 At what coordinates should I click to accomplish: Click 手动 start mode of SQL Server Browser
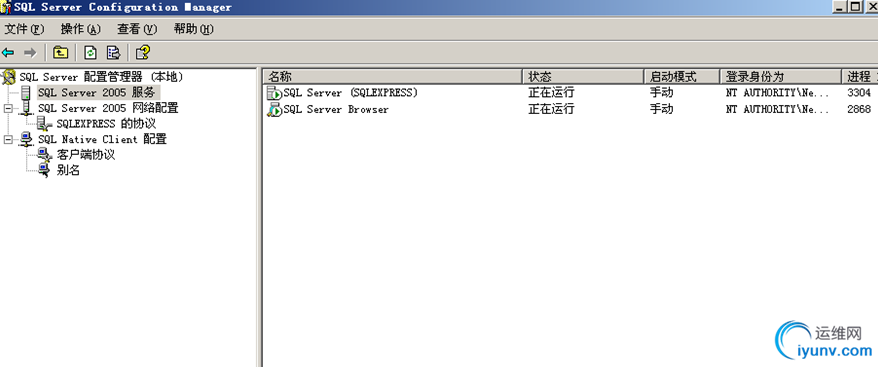point(661,109)
